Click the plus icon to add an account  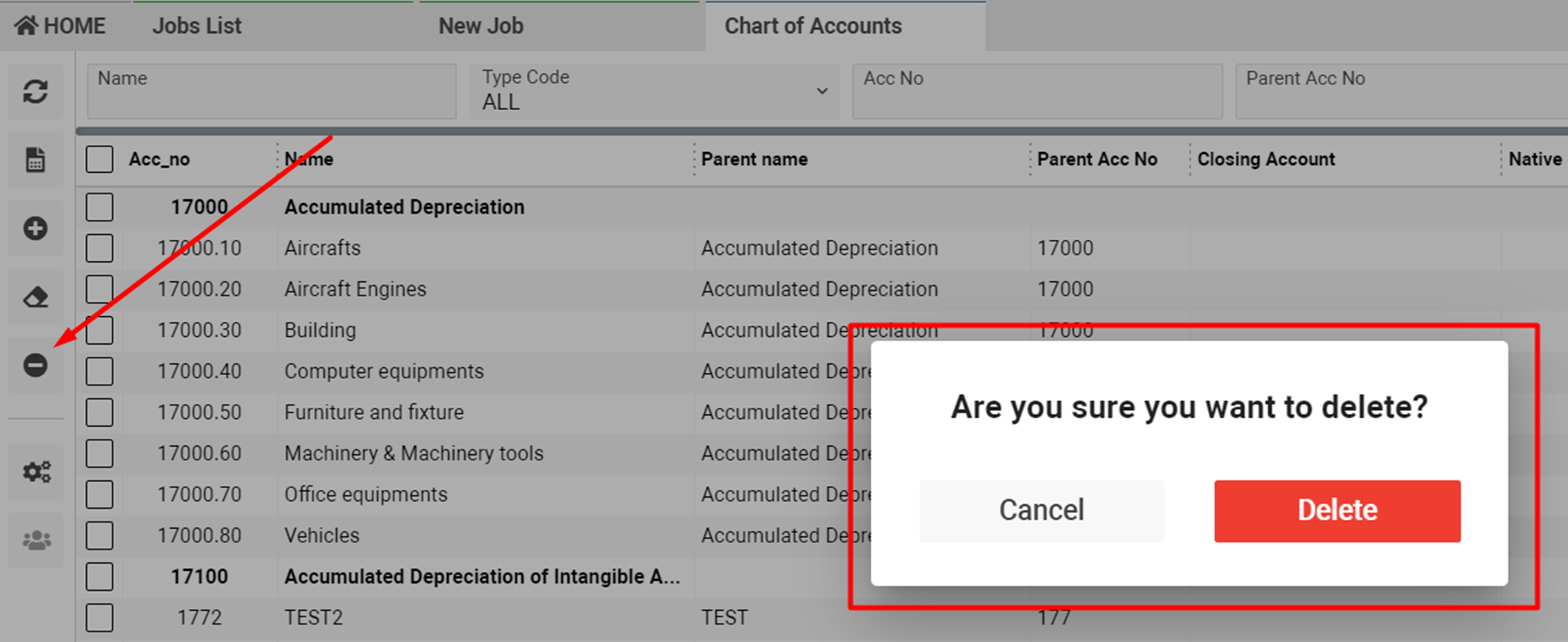click(35, 229)
